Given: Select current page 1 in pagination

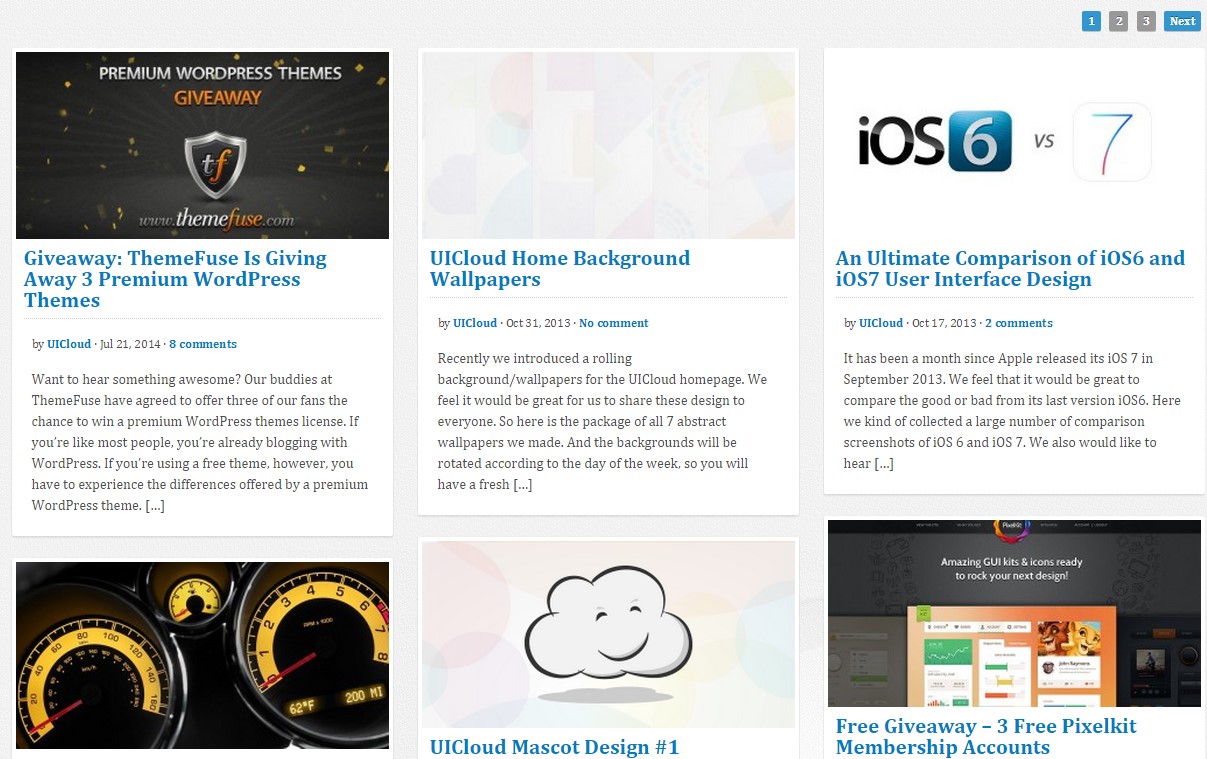Looking at the screenshot, I should [1091, 21].
